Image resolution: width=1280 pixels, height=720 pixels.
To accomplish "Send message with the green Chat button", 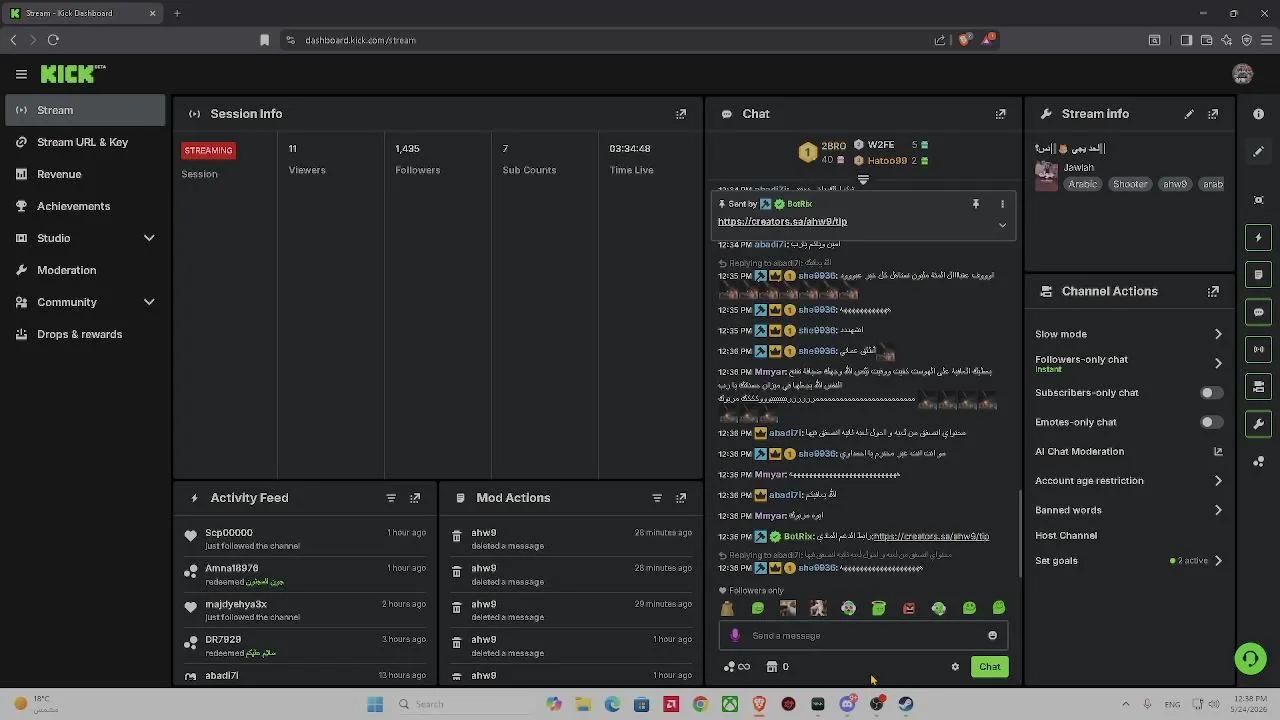I will [989, 667].
